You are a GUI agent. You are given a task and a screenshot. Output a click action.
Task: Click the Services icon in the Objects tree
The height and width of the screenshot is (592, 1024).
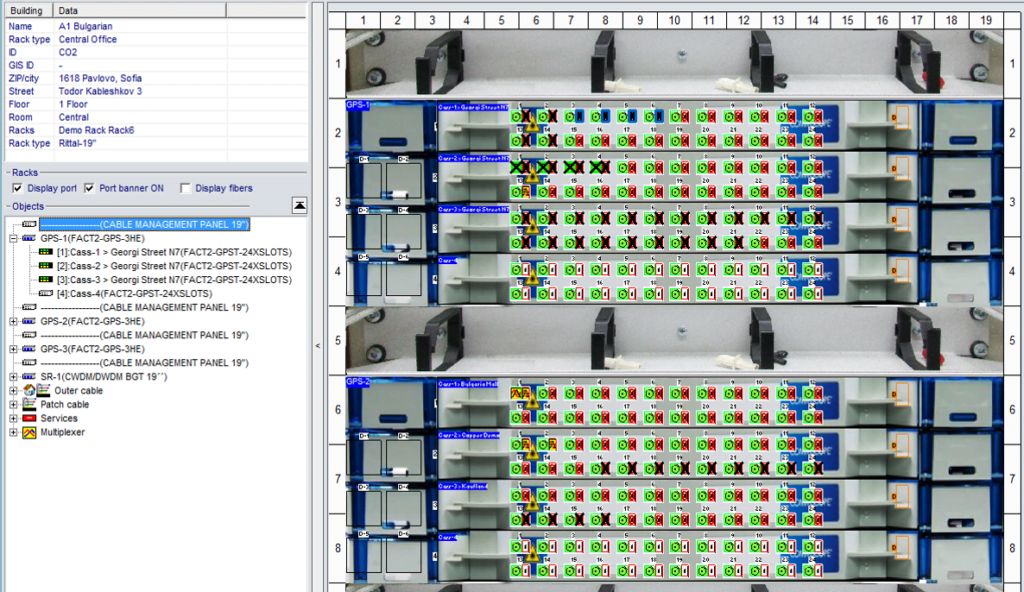pyautogui.click(x=29, y=418)
